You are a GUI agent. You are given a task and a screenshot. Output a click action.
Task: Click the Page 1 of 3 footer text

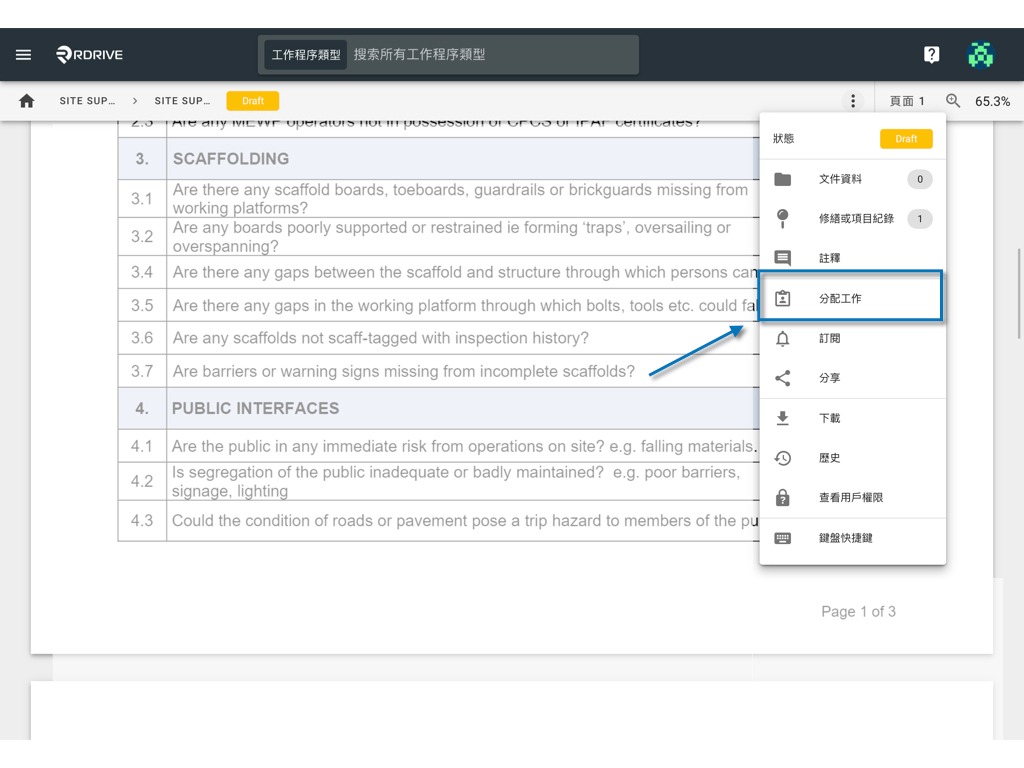click(x=858, y=612)
